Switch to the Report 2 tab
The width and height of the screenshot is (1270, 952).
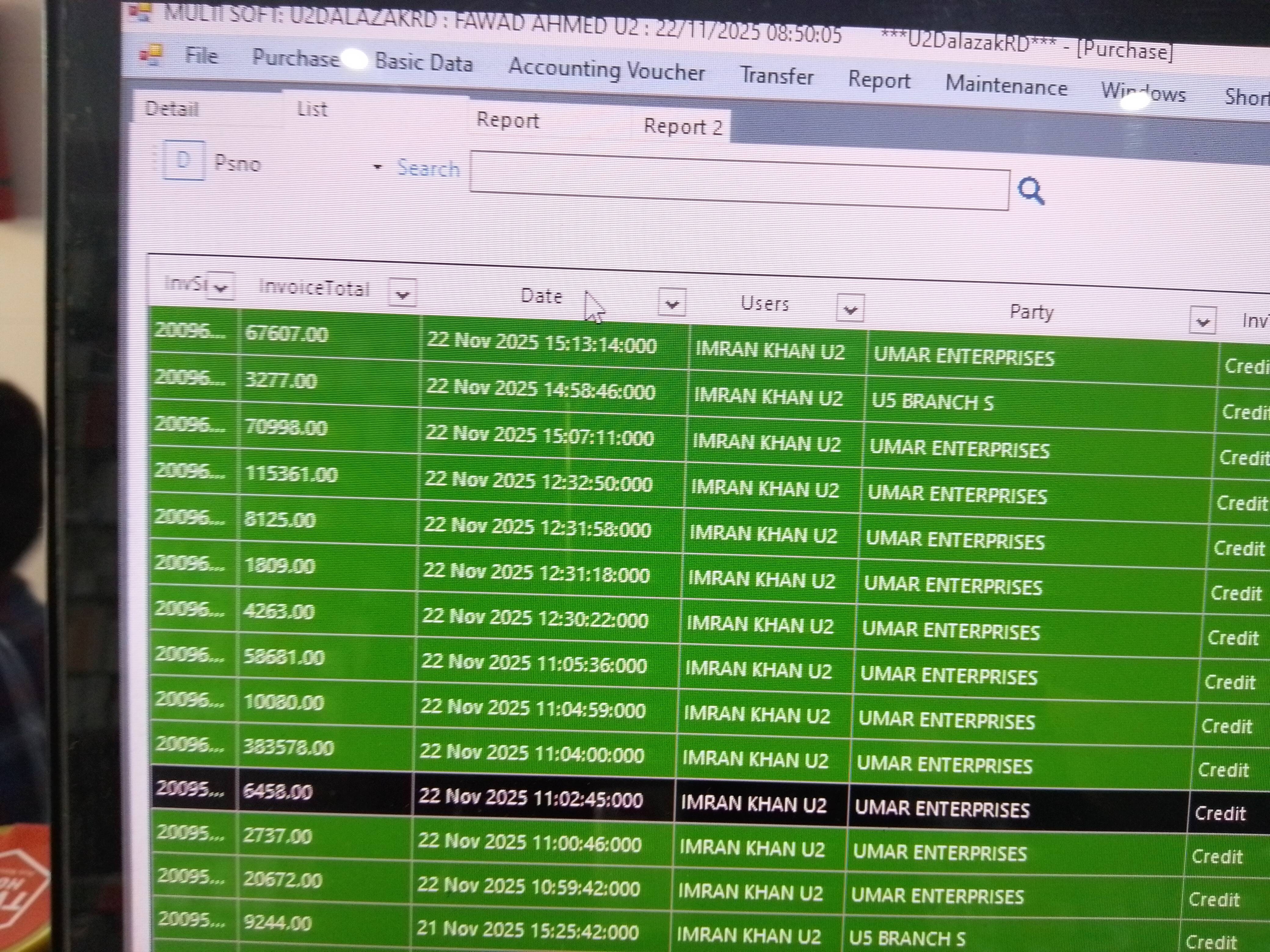coord(682,127)
